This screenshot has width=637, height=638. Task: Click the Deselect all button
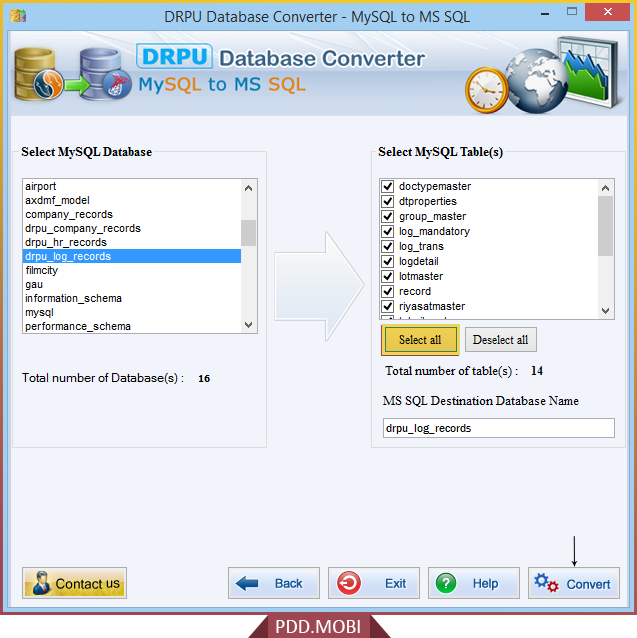501,340
